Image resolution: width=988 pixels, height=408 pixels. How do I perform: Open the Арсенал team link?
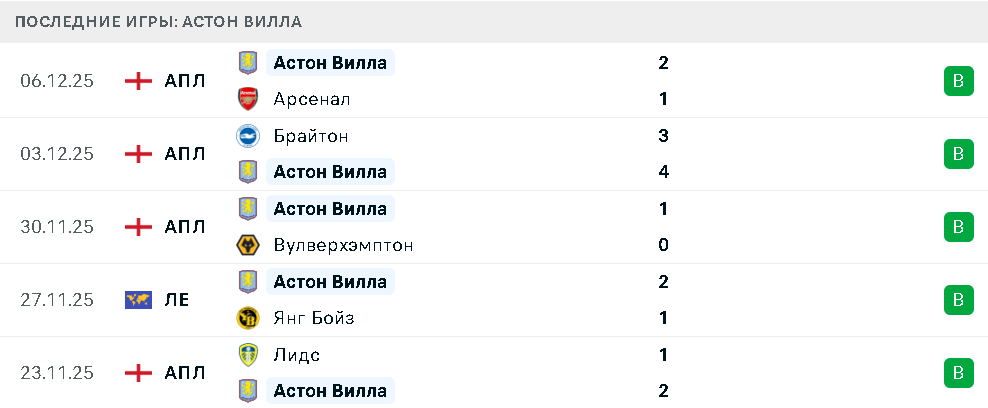(x=311, y=99)
